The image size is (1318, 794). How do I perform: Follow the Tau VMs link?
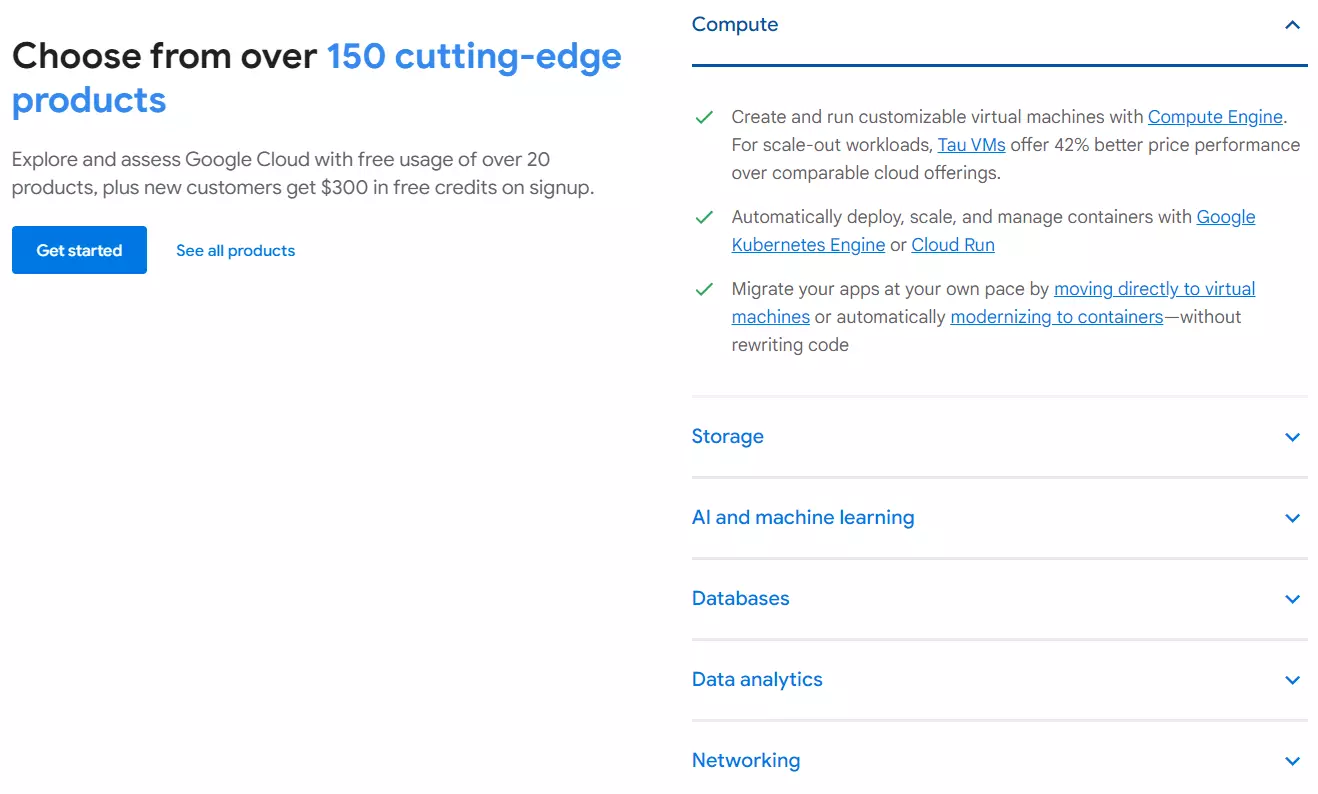click(971, 145)
